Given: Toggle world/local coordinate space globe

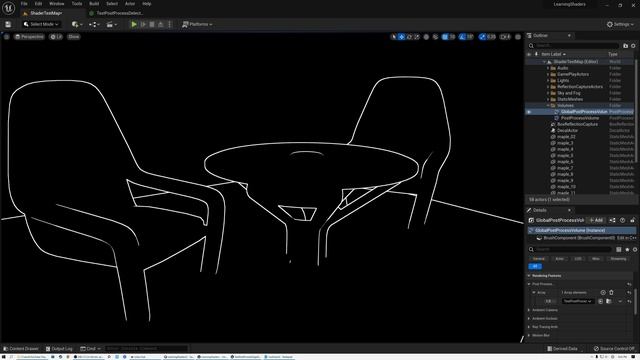Looking at the screenshot, I should 426,37.
